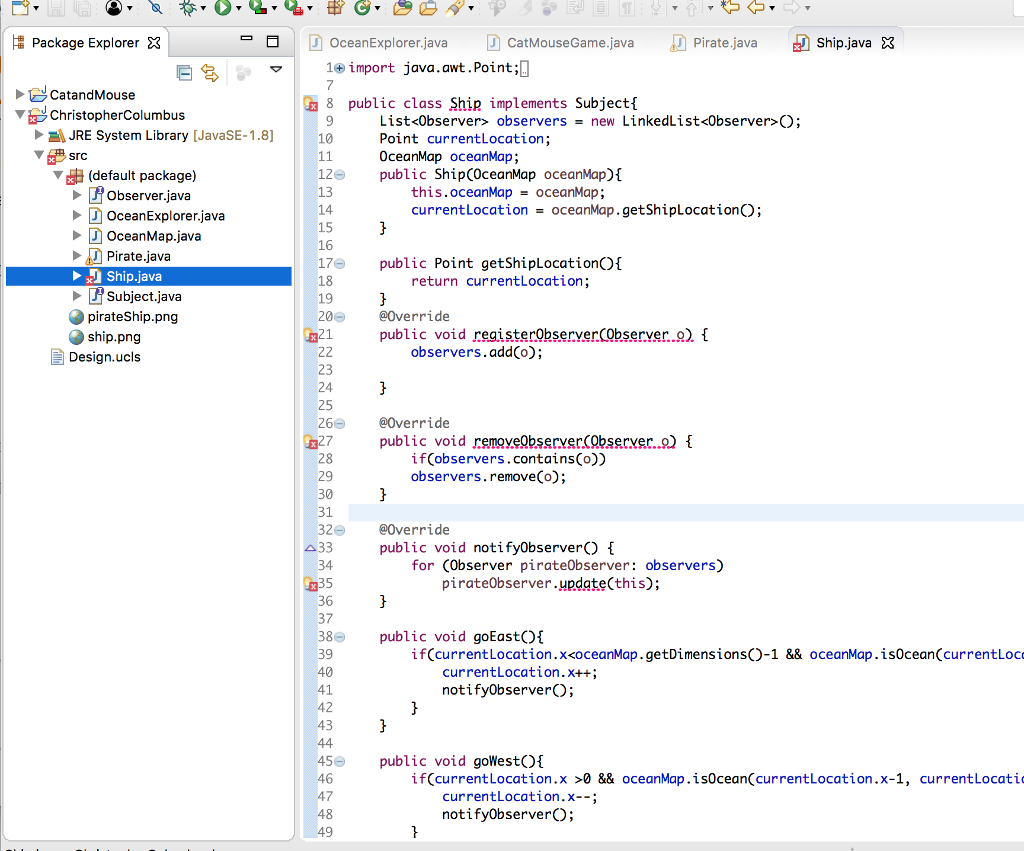Expand Subject.java in the tree
Screen dimensions: 1024x851
click(77, 296)
